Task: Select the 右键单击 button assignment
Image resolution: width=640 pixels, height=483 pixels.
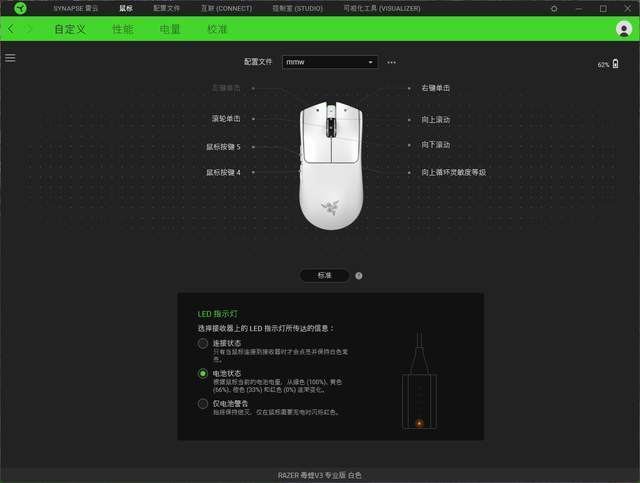Action: [x=436, y=88]
